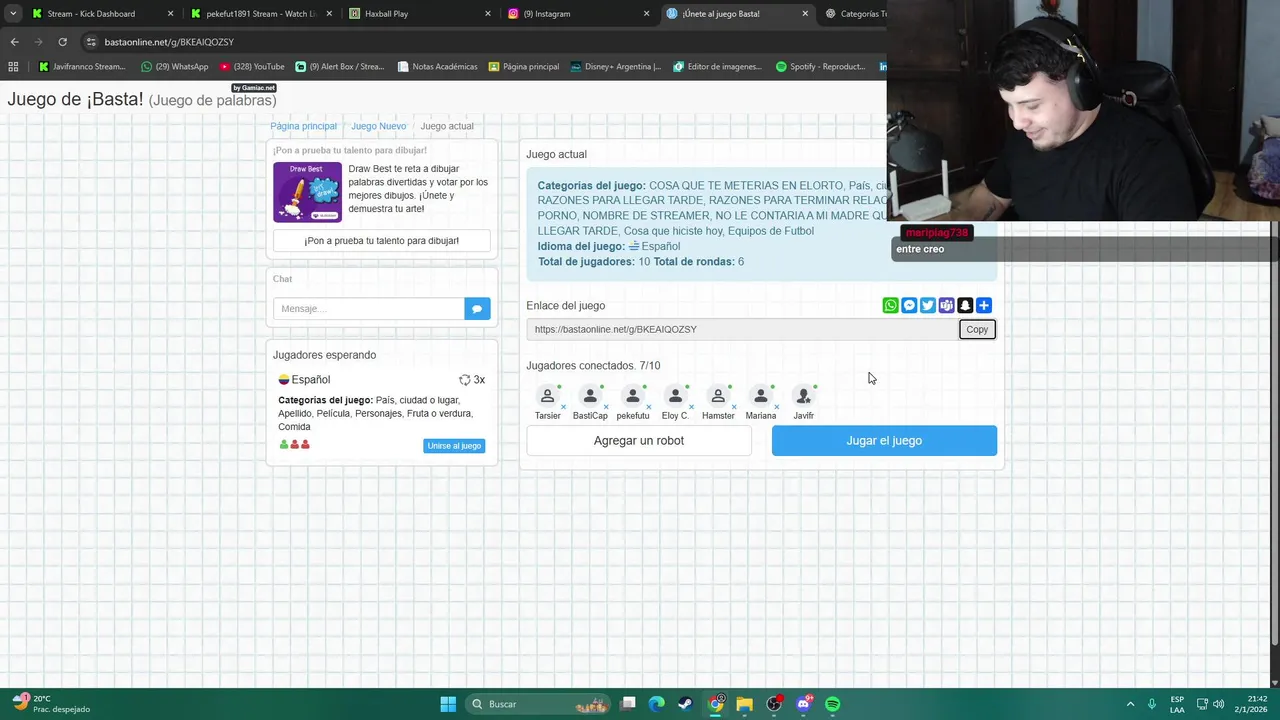This screenshot has width=1280, height=720.
Task: Open more share options plus icon
Action: tap(984, 305)
